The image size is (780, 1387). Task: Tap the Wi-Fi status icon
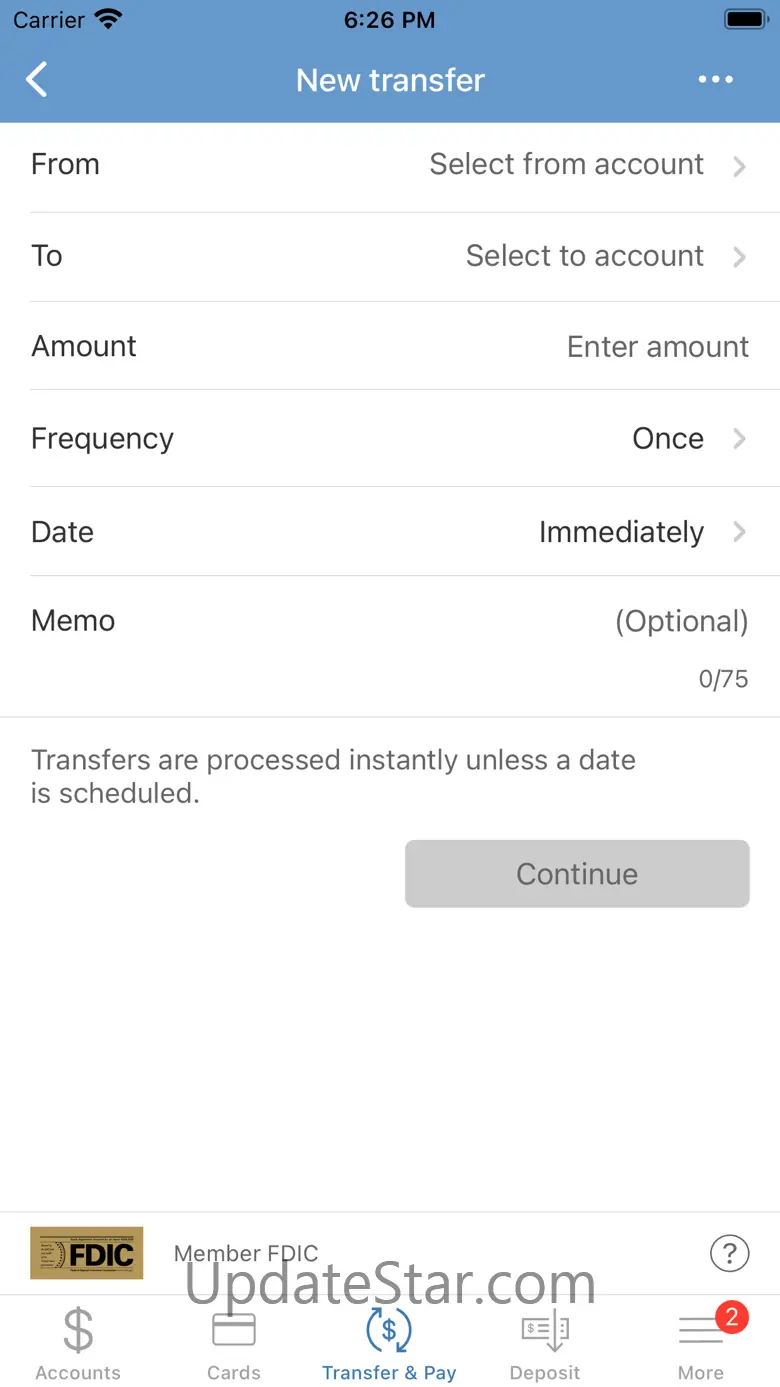pyautogui.click(x=107, y=19)
